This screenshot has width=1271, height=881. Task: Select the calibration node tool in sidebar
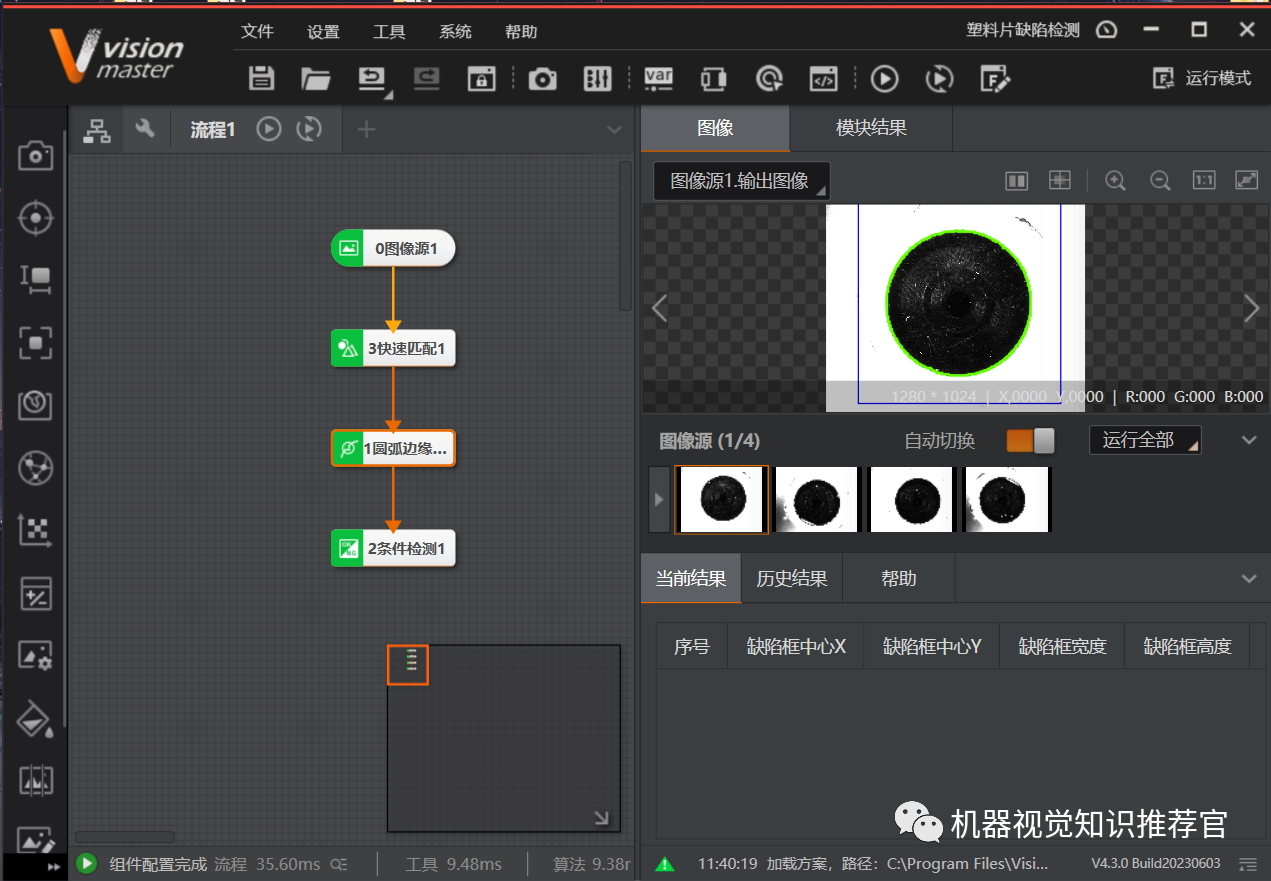click(x=36, y=467)
